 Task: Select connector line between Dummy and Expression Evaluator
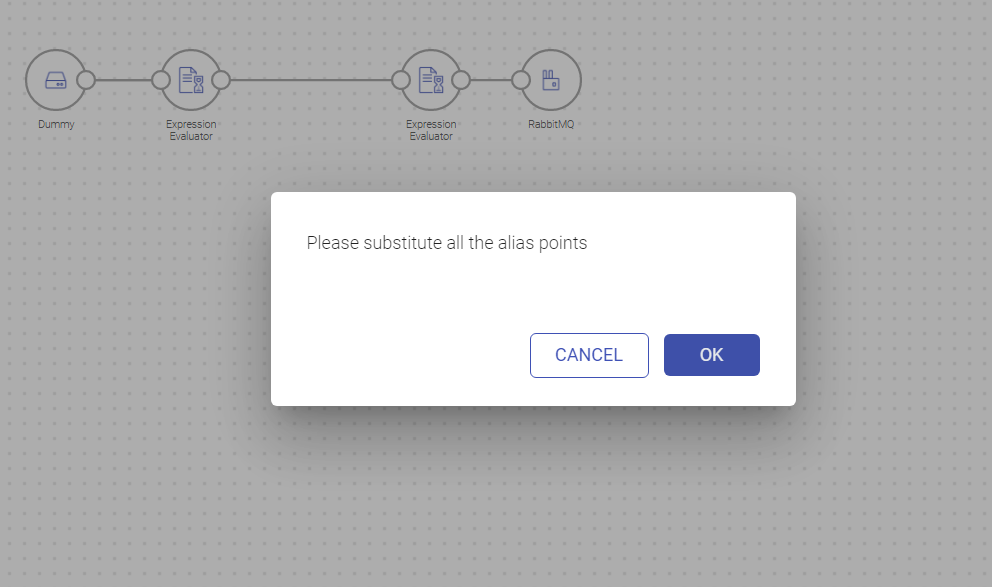coord(123,80)
